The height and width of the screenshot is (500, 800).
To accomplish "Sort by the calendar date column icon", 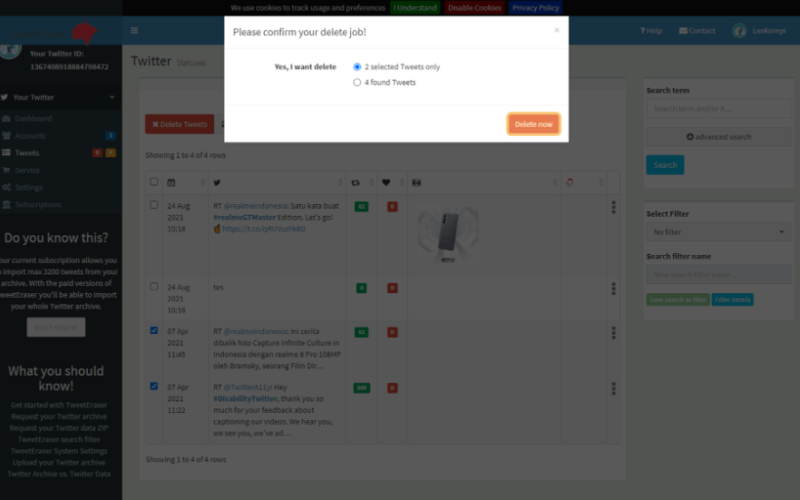I will (x=171, y=182).
